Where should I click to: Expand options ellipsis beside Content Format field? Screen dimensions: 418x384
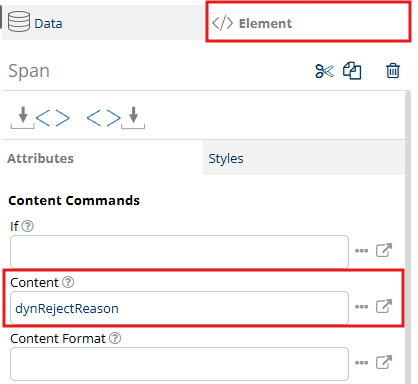pyautogui.click(x=362, y=363)
